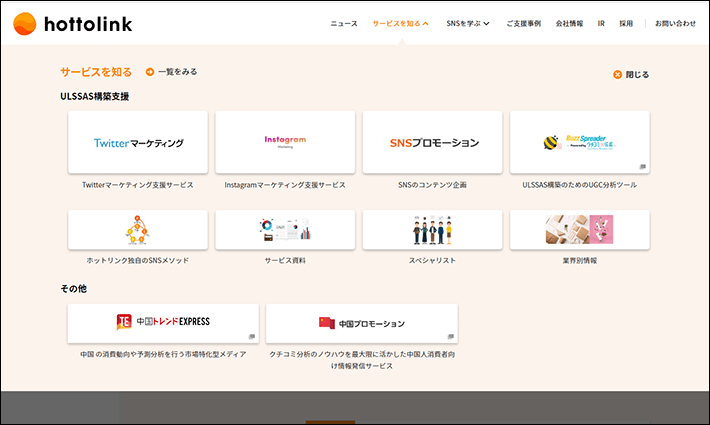This screenshot has height=425, width=710.
Task: Click the ULSSAS構築支援 section heading
Action: click(x=95, y=96)
